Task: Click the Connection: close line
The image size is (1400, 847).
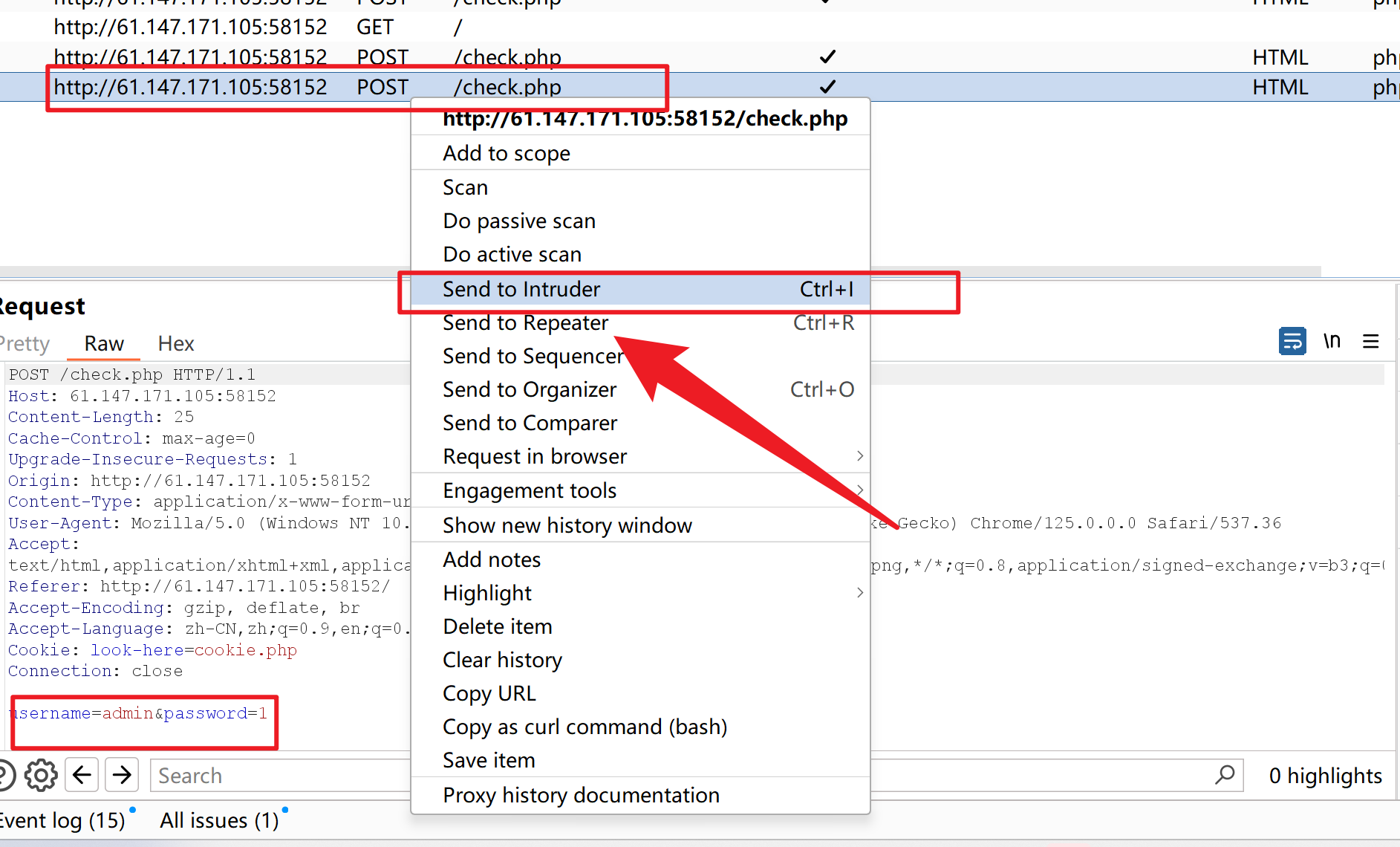Action: click(x=95, y=671)
